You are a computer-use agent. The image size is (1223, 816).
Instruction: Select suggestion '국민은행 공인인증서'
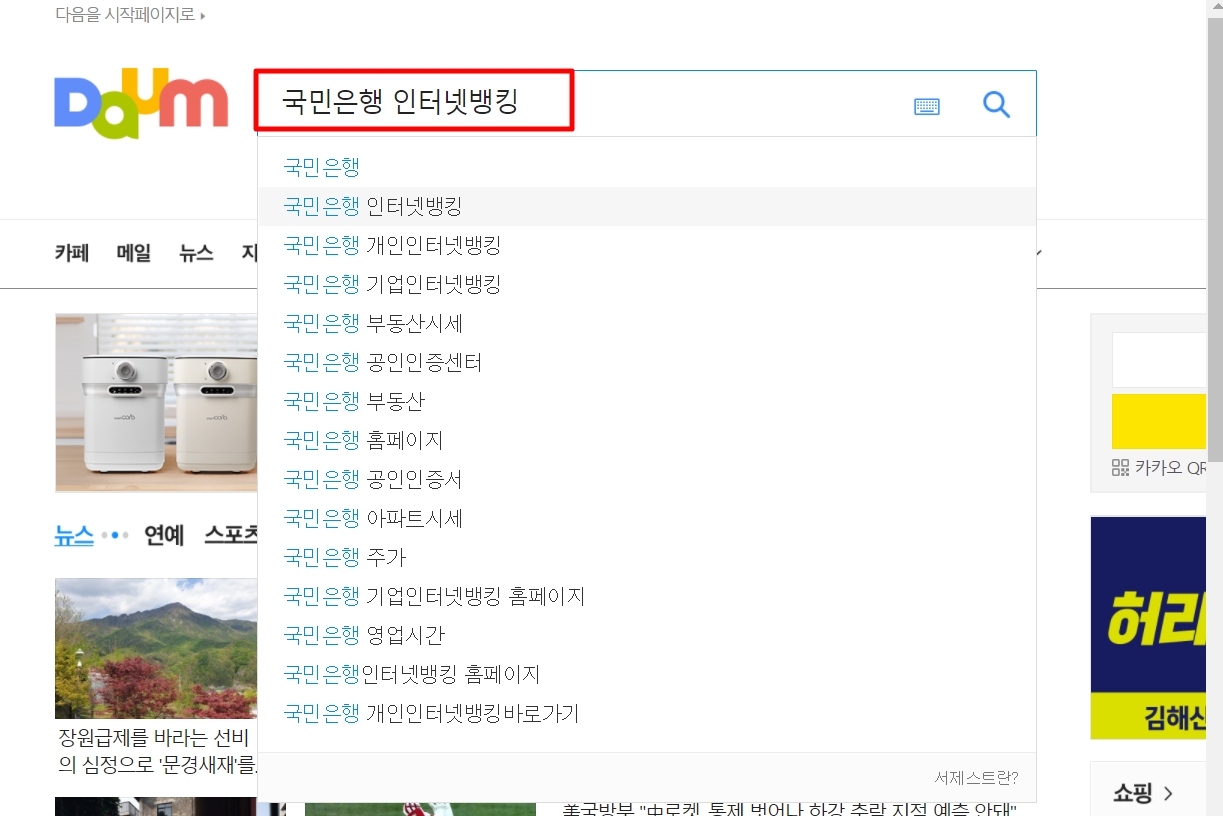point(646,479)
